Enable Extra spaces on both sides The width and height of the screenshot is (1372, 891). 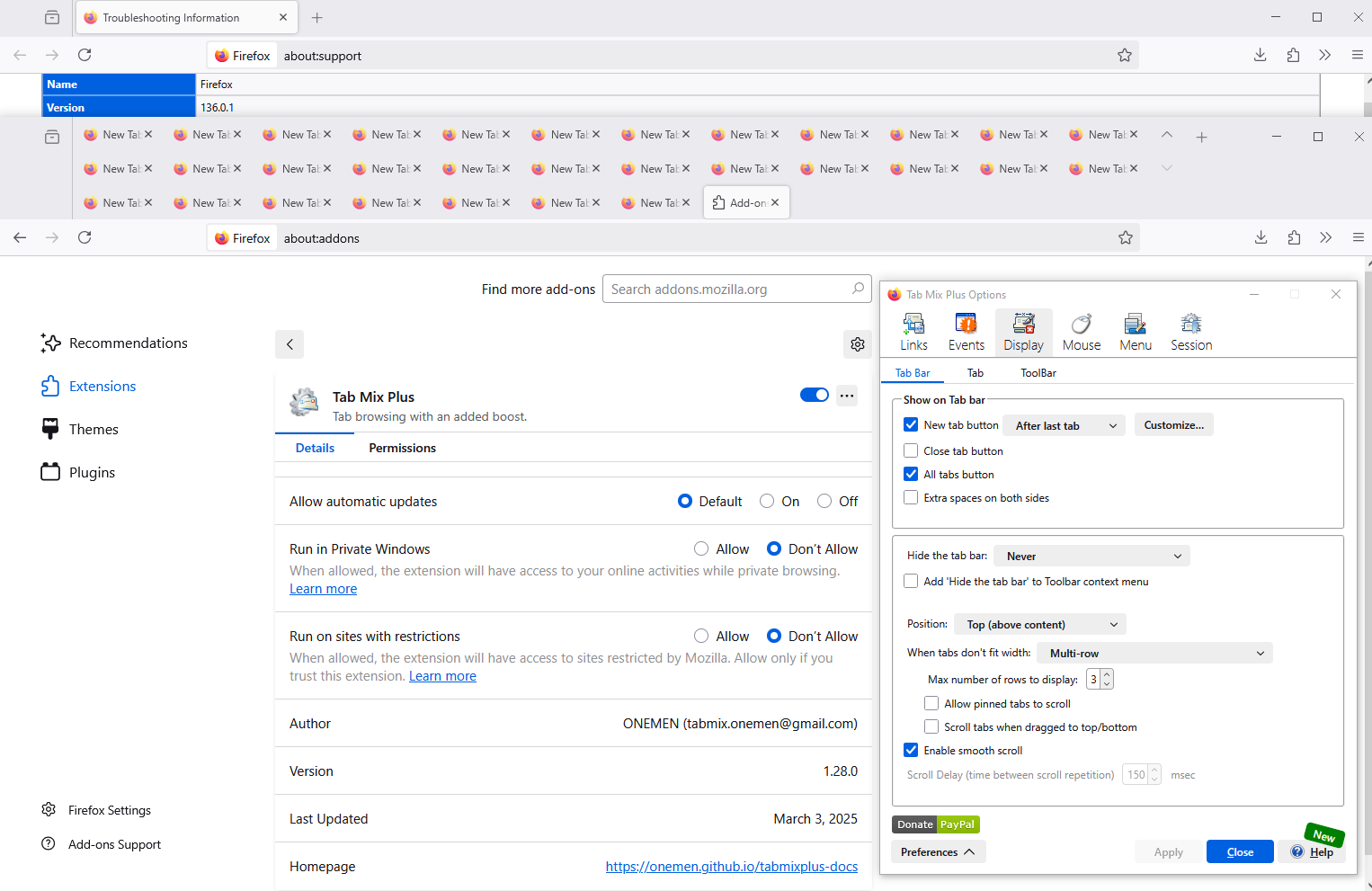click(911, 498)
